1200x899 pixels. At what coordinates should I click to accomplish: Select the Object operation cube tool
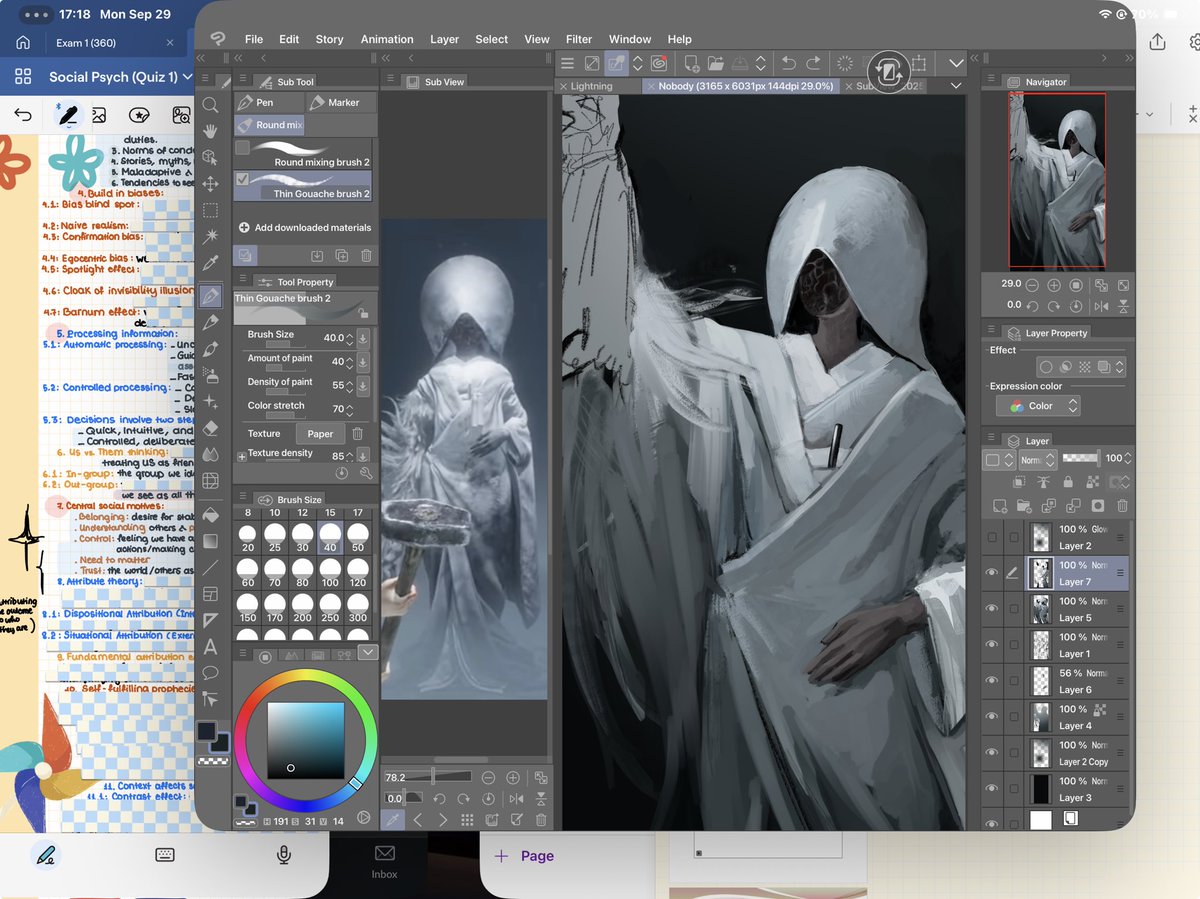[x=210, y=158]
